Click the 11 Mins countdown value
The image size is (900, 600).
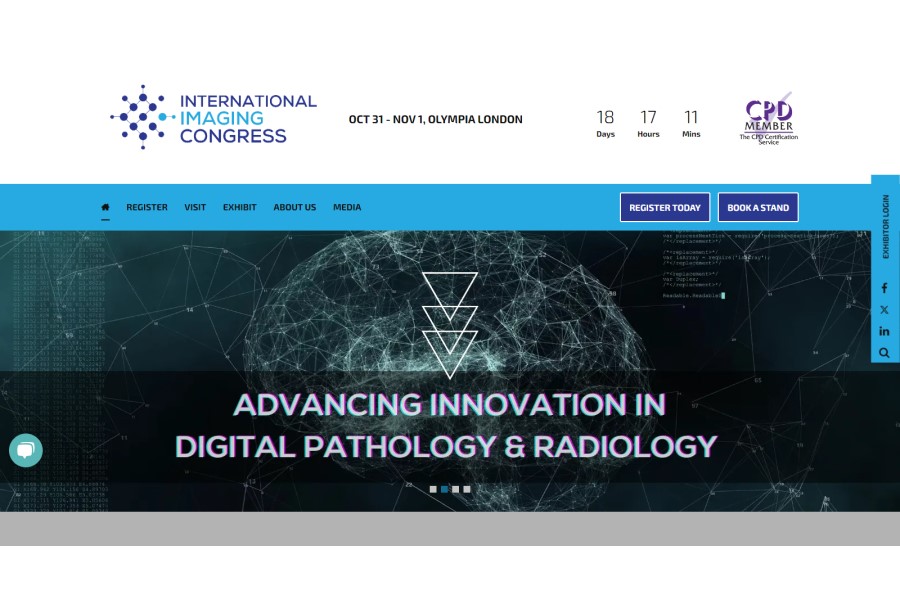pyautogui.click(x=691, y=123)
